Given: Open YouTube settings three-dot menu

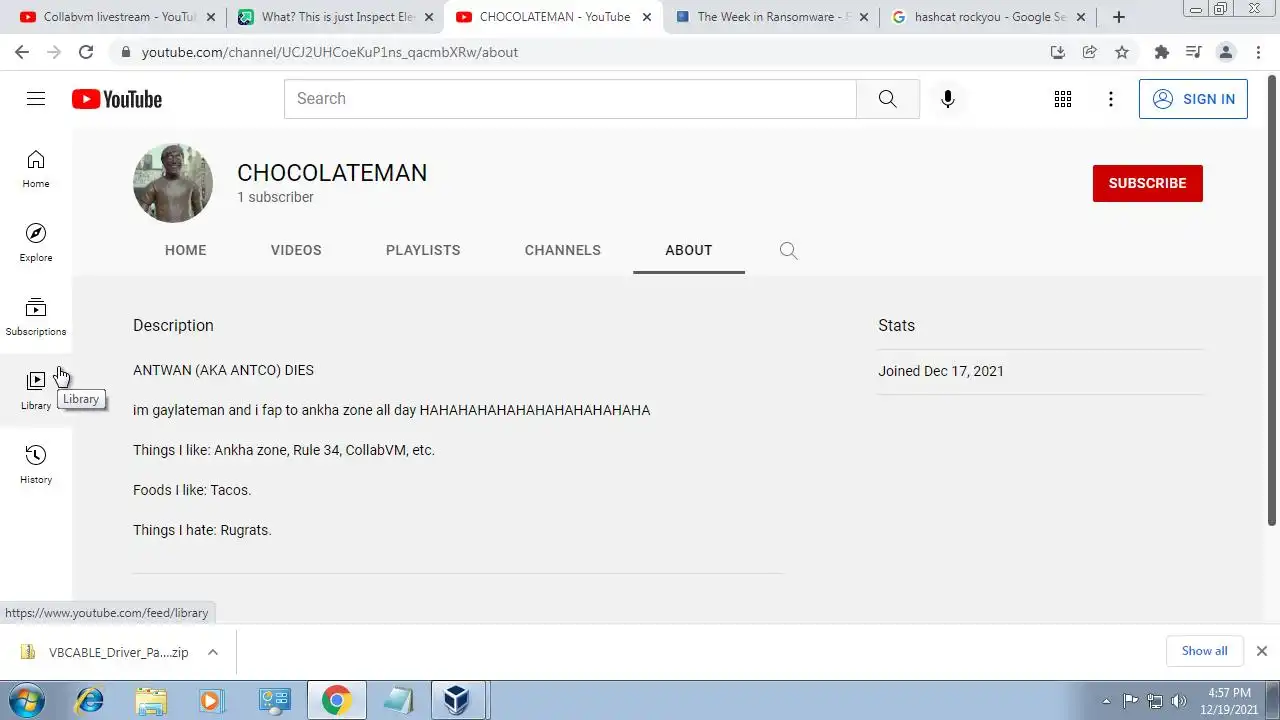Looking at the screenshot, I should pyautogui.click(x=1111, y=99).
